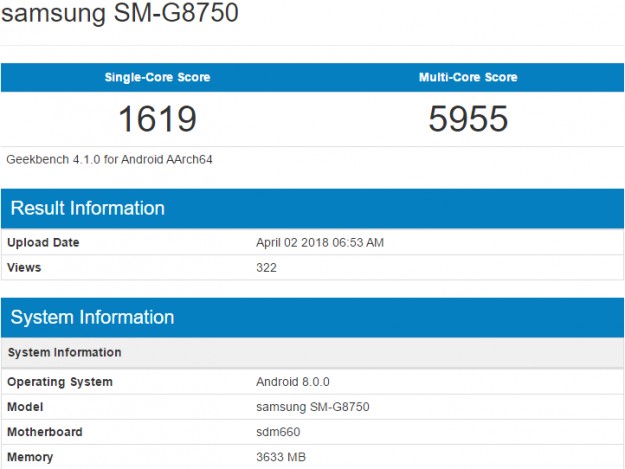This screenshot has height=469, width=625.
Task: Click the April 02 2018 upload date value
Action: 320,243
